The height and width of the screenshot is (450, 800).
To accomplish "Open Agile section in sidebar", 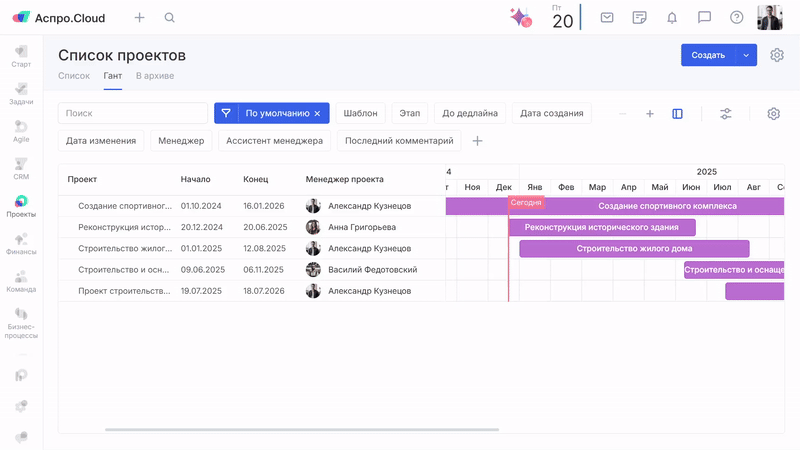I will click(x=21, y=131).
